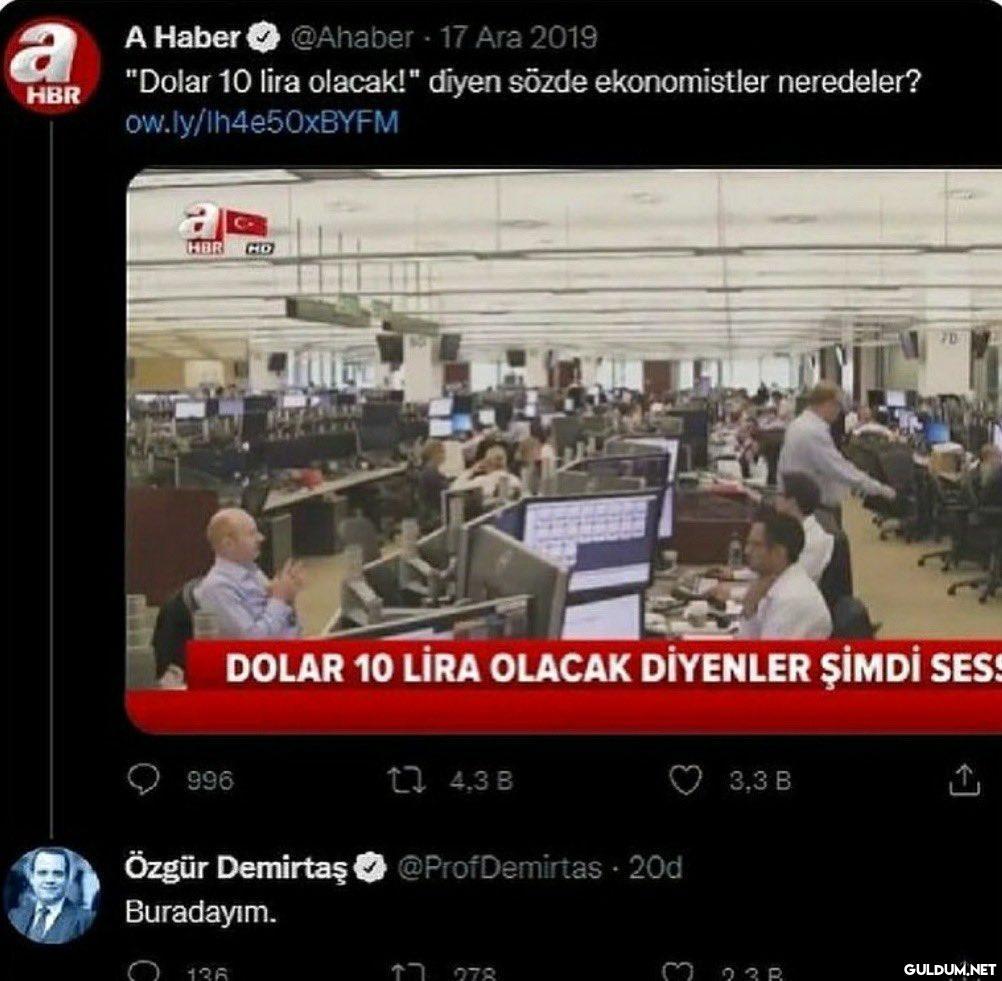
Task: Click the Özgür Demirtaş display name
Action: pos(236,868)
